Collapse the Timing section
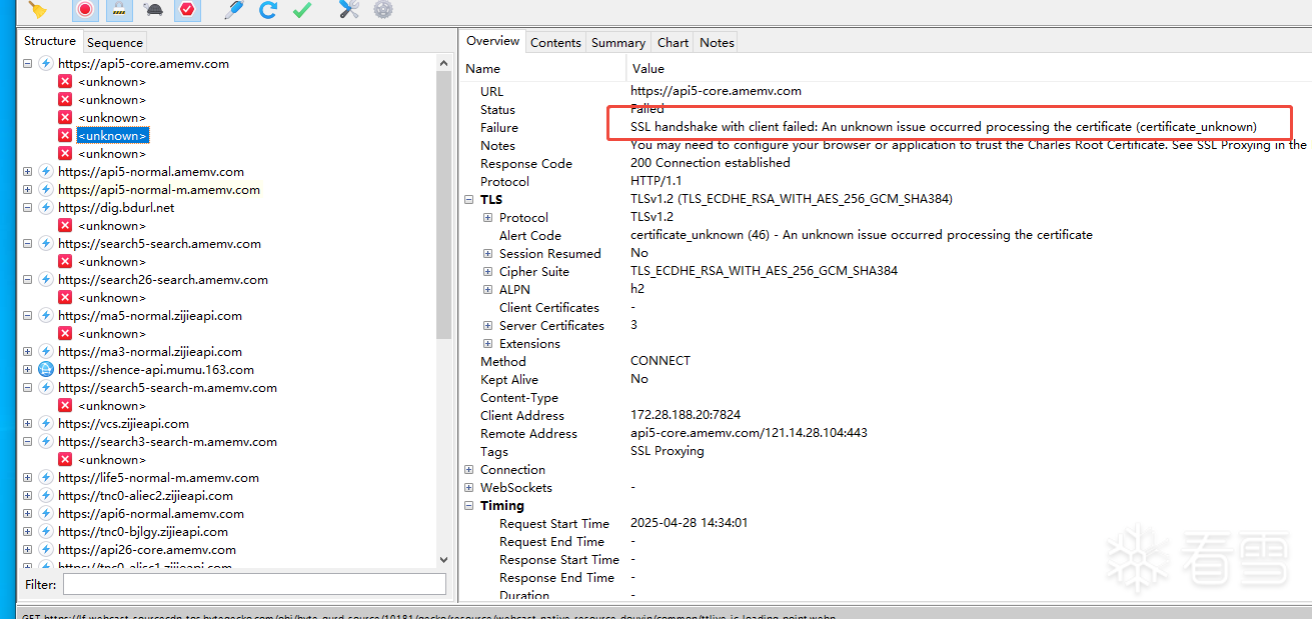1312x619 pixels. (469, 505)
